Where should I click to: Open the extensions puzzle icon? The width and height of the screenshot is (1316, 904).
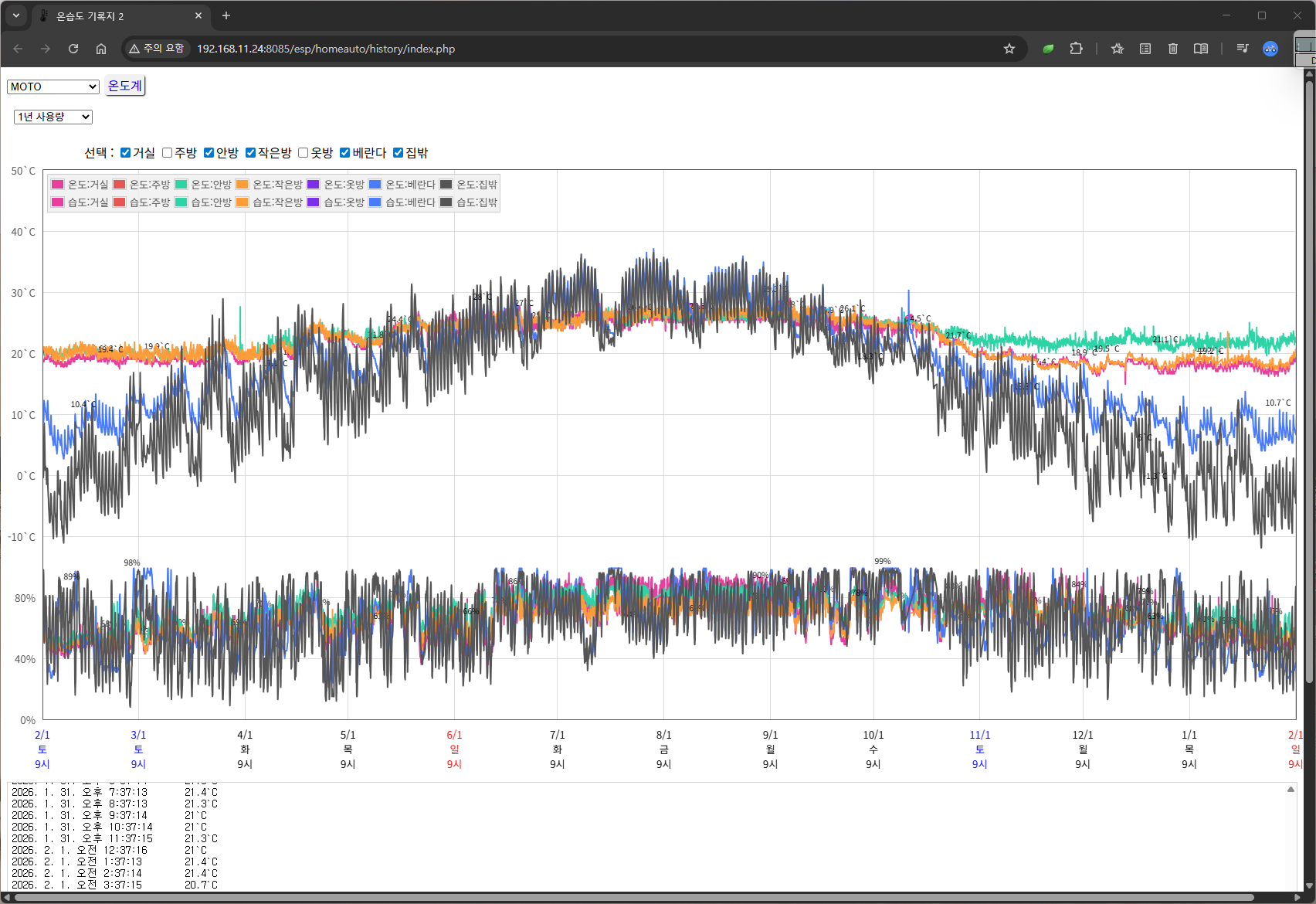coord(1076,49)
